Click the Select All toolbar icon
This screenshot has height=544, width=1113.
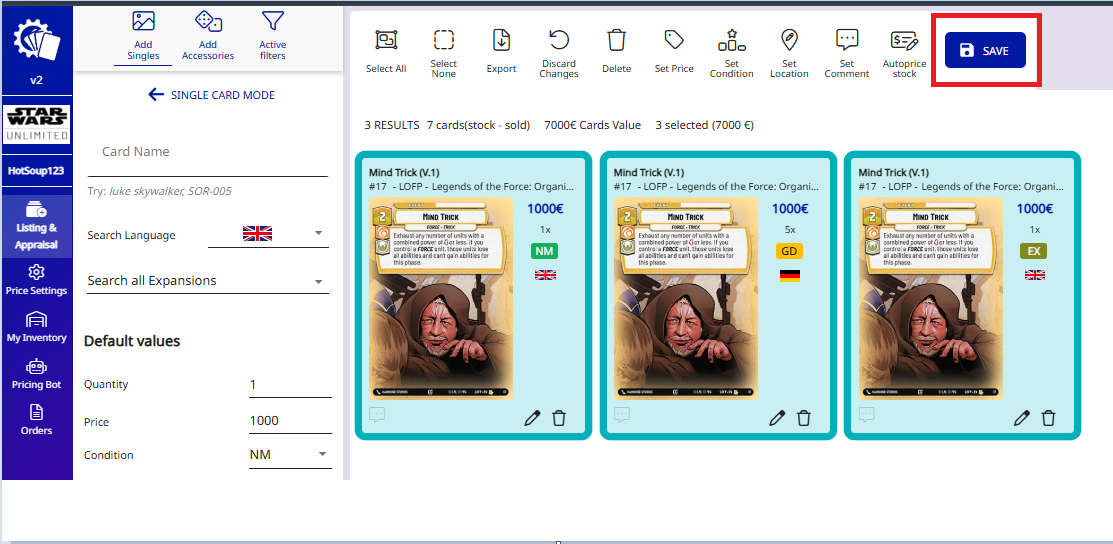tap(386, 40)
